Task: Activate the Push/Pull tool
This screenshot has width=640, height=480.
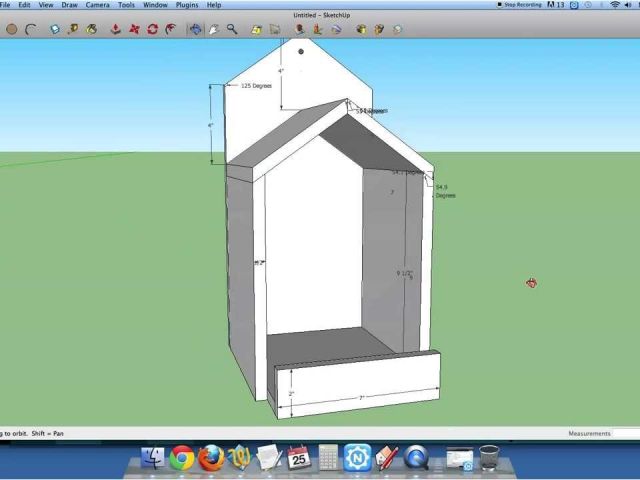Action: [115, 30]
